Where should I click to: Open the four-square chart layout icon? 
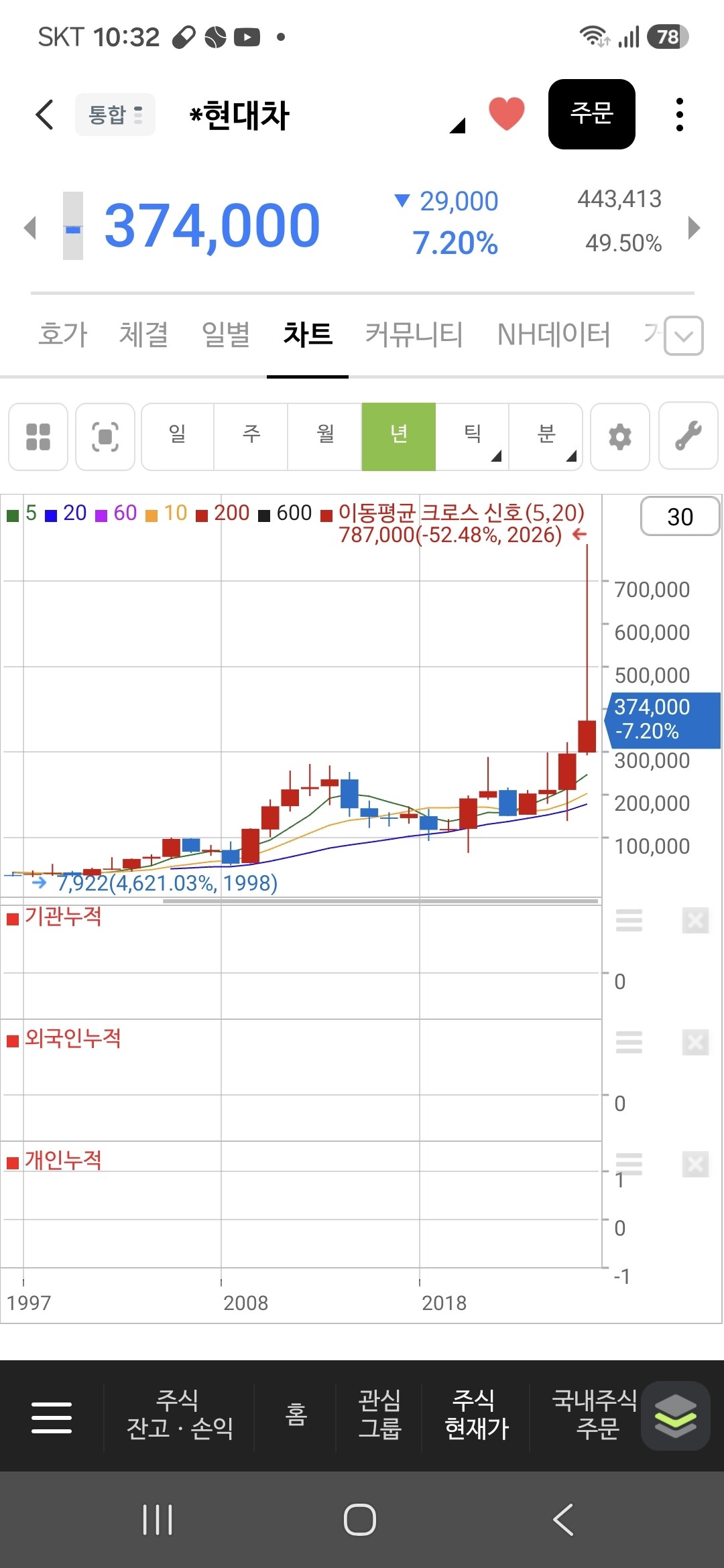click(38, 437)
